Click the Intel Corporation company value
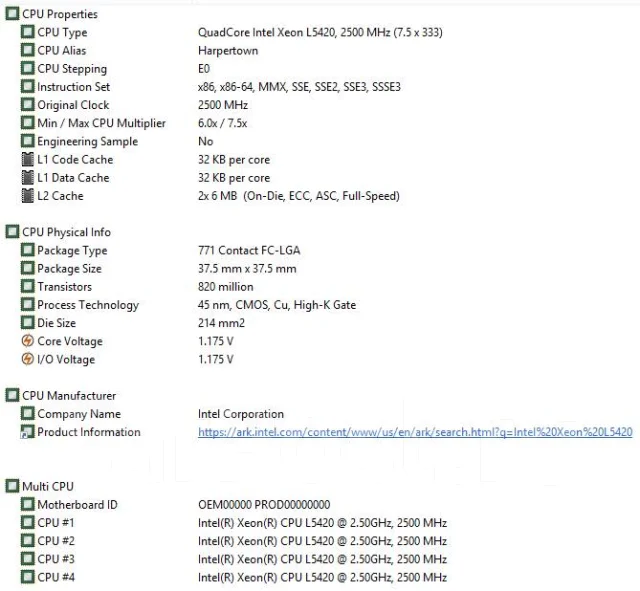Image resolution: width=640 pixels, height=591 pixels. [240, 414]
